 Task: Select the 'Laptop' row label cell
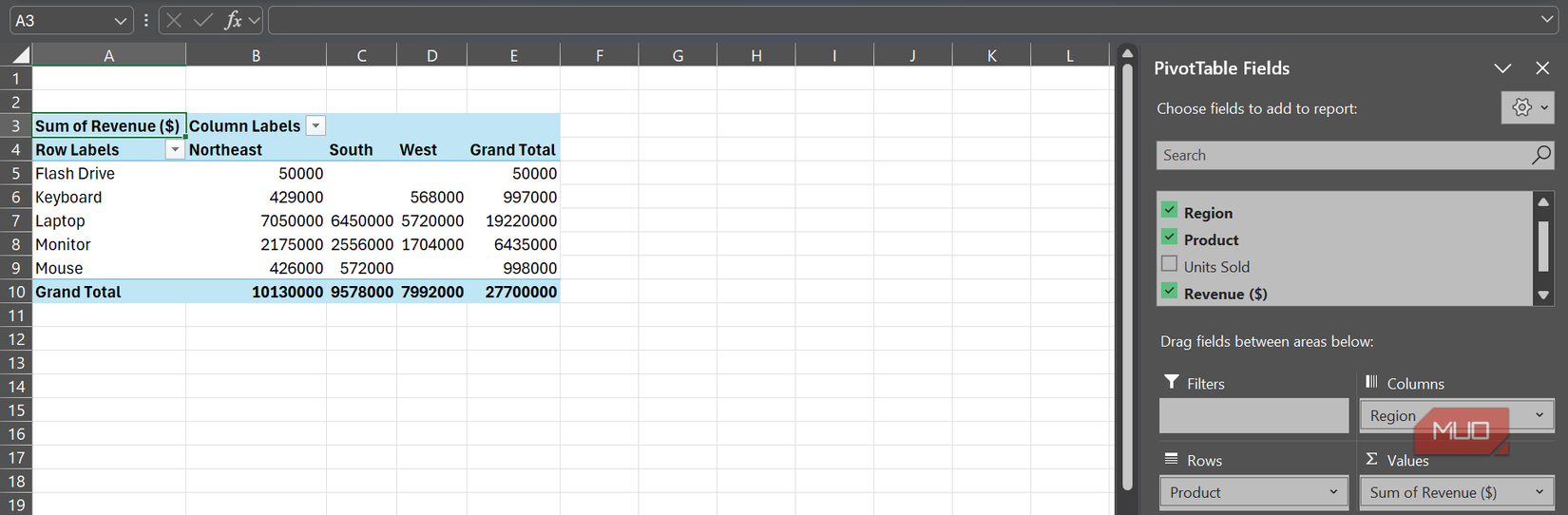coord(109,220)
